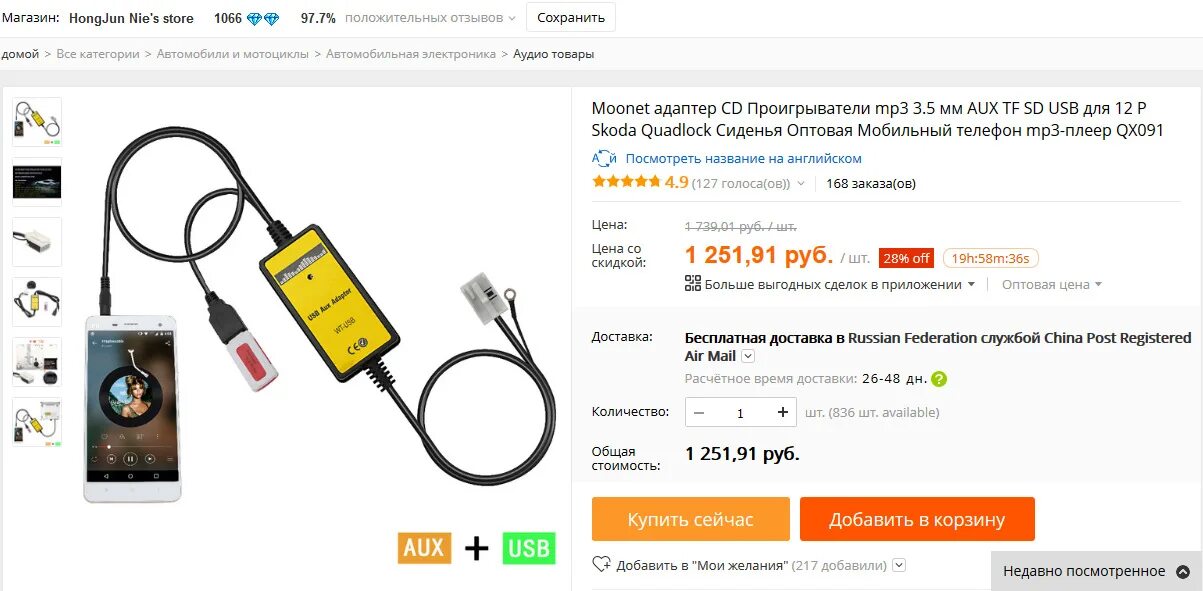Viewport: 1203px width, 591px height.
Task: Click the green delivery time help icon
Action: pyautogui.click(x=939, y=379)
